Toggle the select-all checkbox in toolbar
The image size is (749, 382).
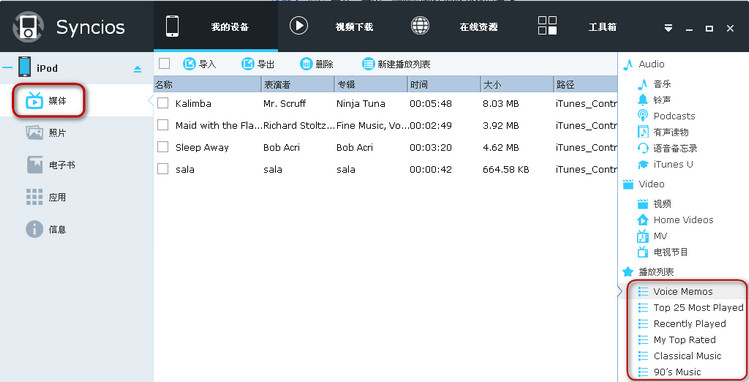164,64
